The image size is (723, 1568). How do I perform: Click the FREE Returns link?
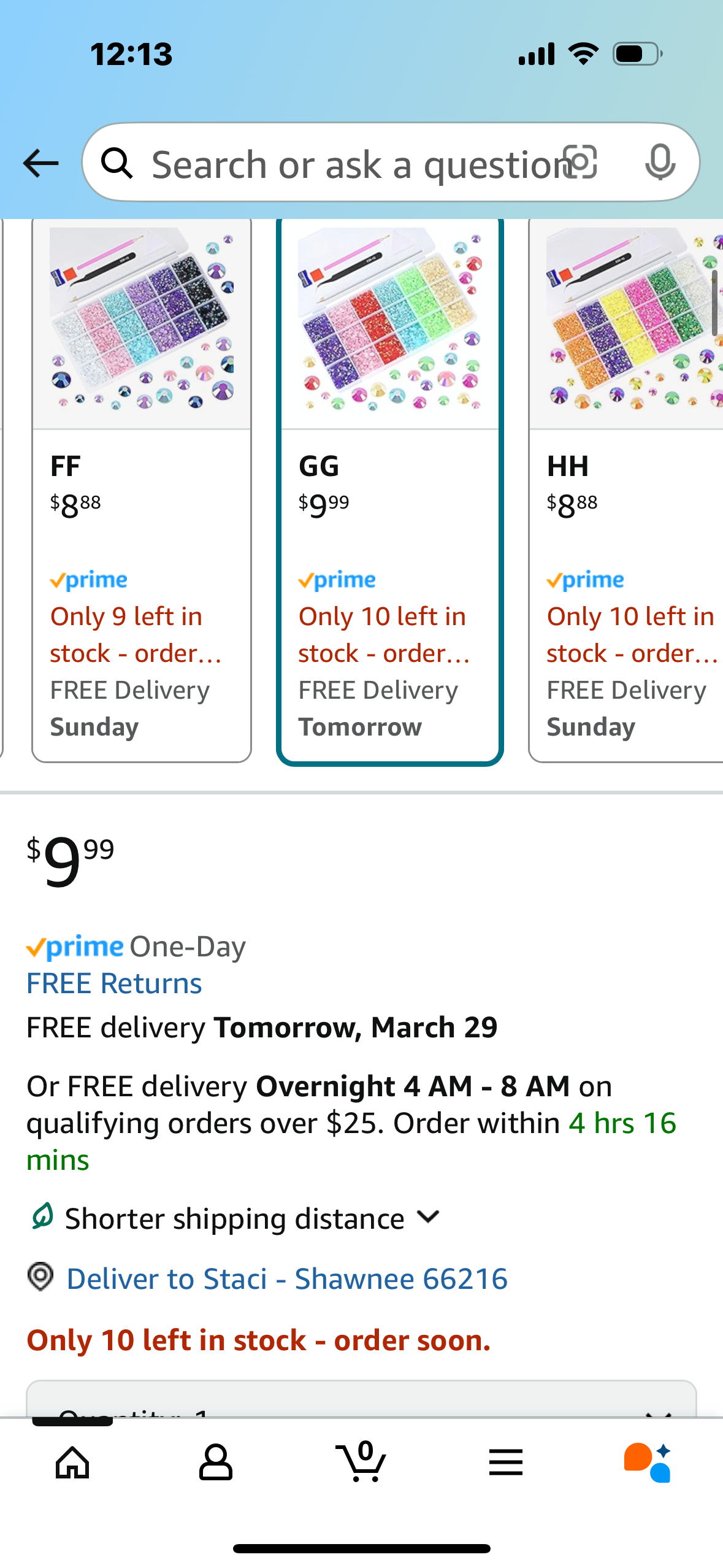(114, 983)
